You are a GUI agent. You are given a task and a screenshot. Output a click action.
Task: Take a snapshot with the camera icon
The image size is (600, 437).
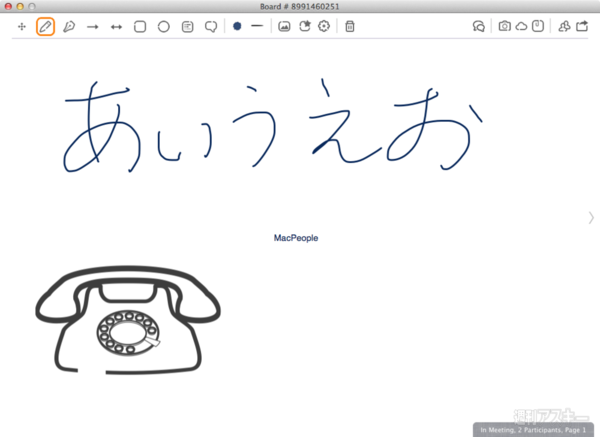click(x=505, y=26)
